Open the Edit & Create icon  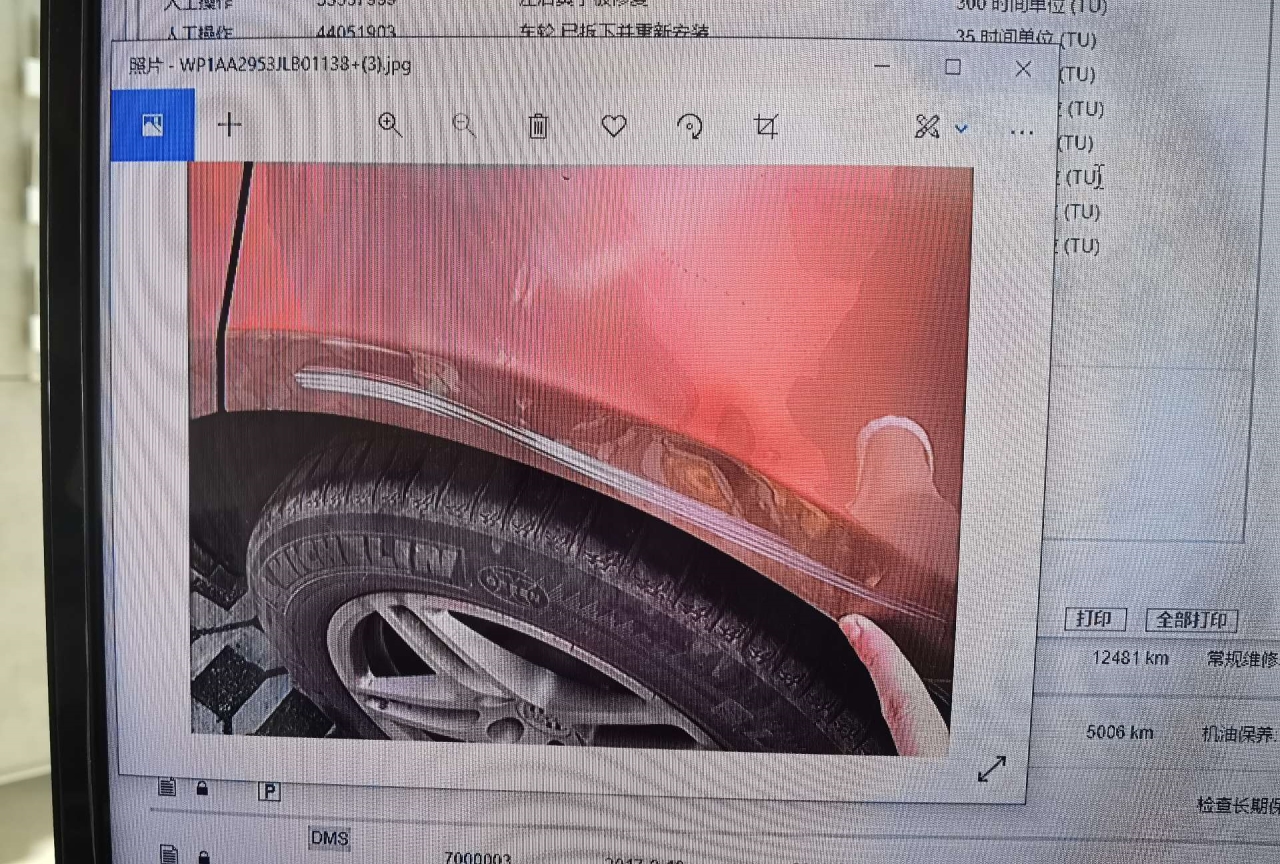pyautogui.click(x=928, y=127)
